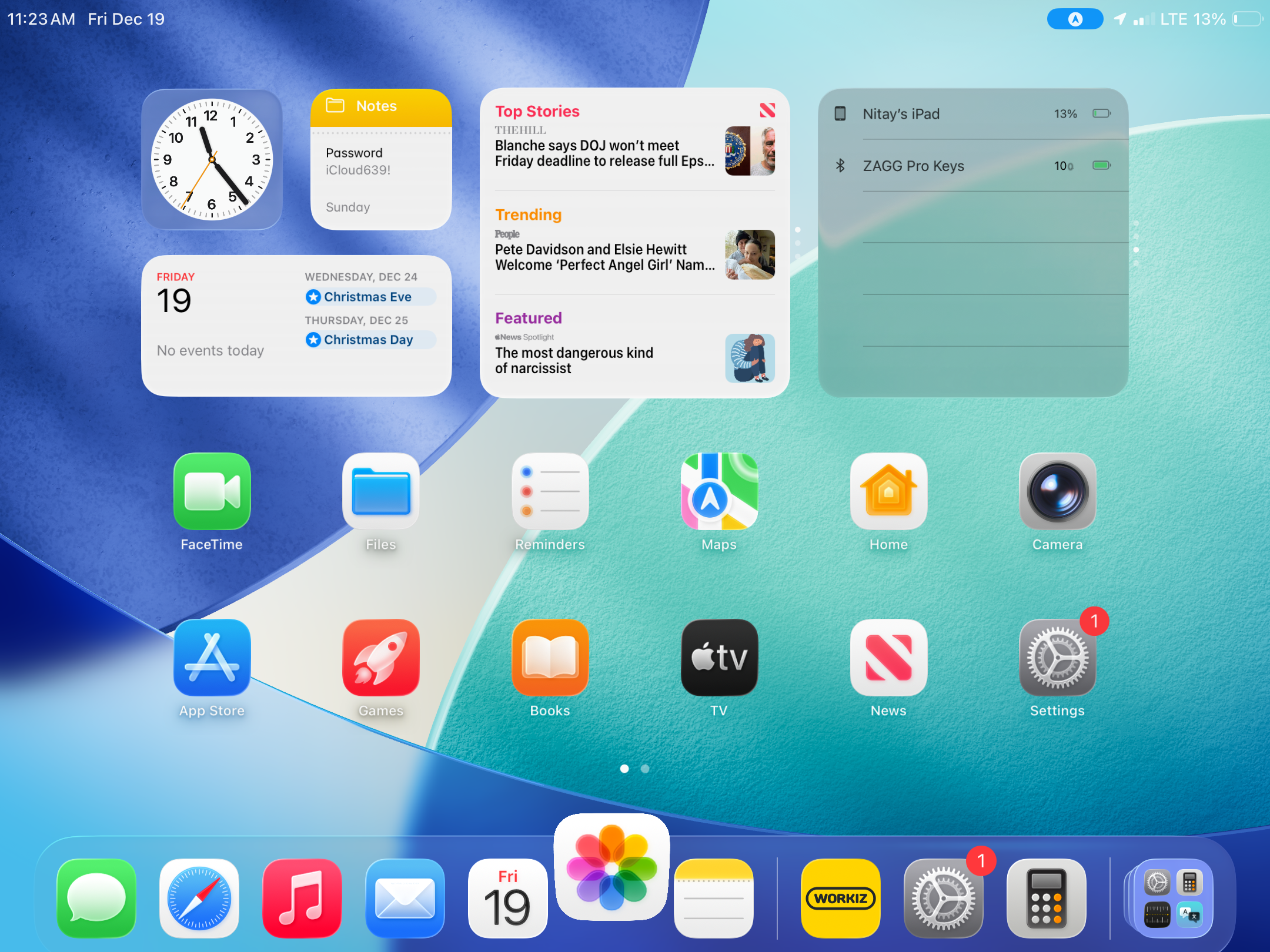
Task: Open Workiz from the dock
Action: 840,897
